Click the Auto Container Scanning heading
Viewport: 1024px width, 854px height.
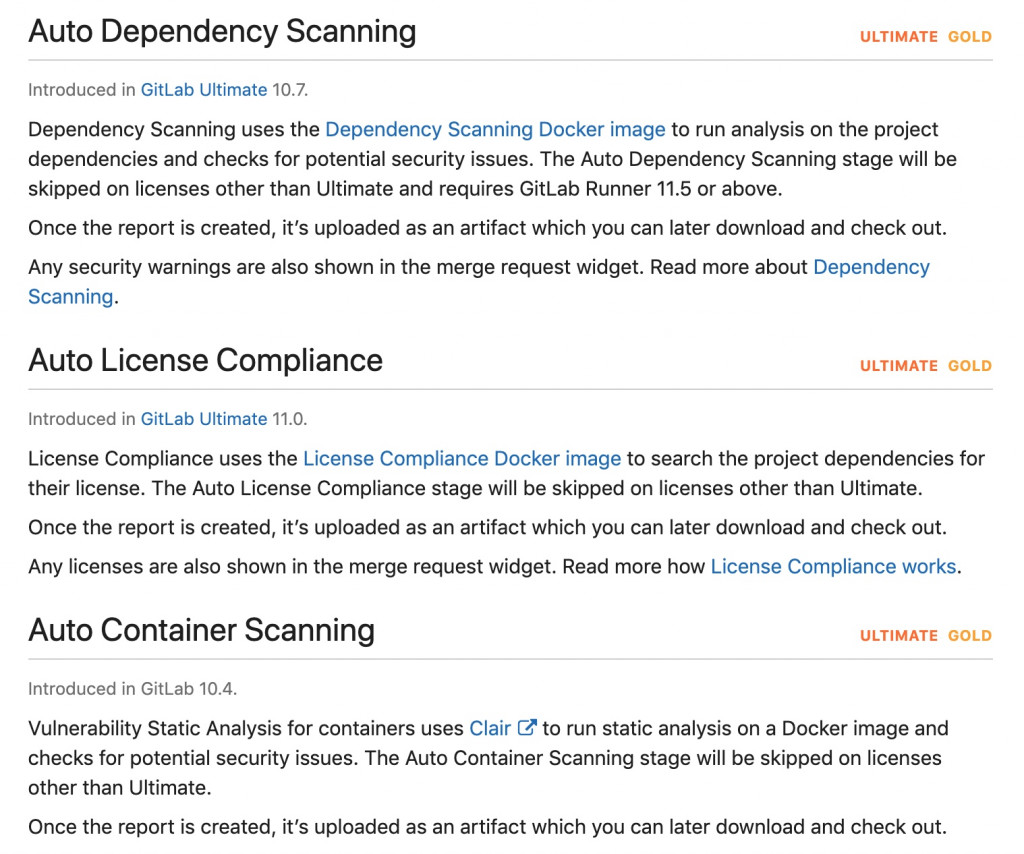(x=201, y=631)
